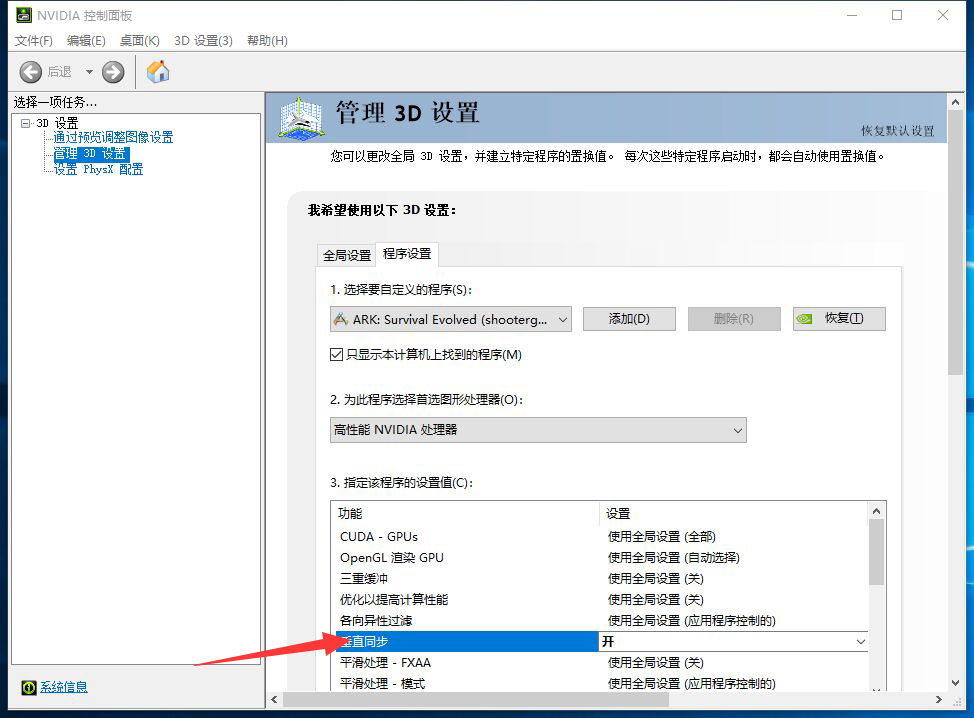Click the home icon in the toolbar
This screenshot has width=974, height=718.
[x=158, y=72]
